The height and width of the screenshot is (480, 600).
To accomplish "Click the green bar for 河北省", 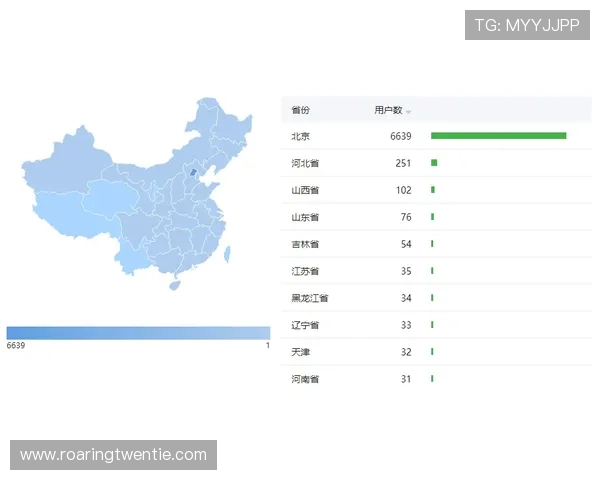I will click(x=434, y=163).
